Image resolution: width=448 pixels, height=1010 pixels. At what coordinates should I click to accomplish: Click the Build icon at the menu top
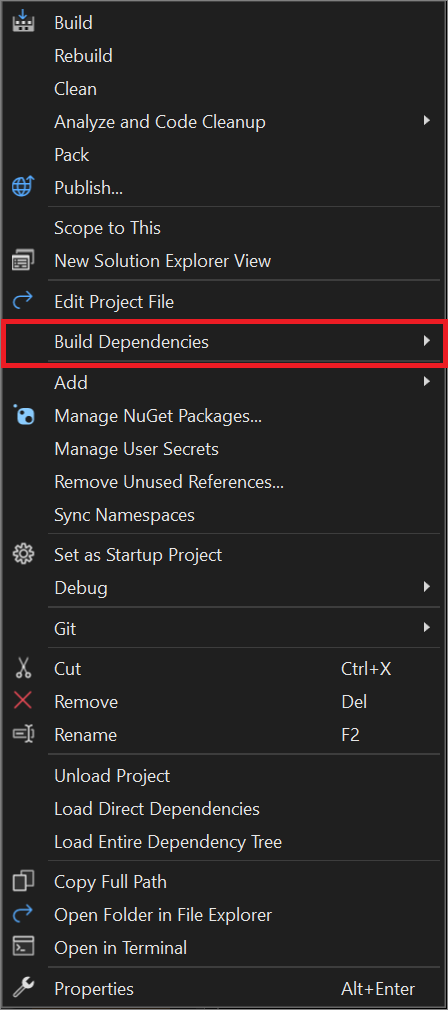point(24,22)
